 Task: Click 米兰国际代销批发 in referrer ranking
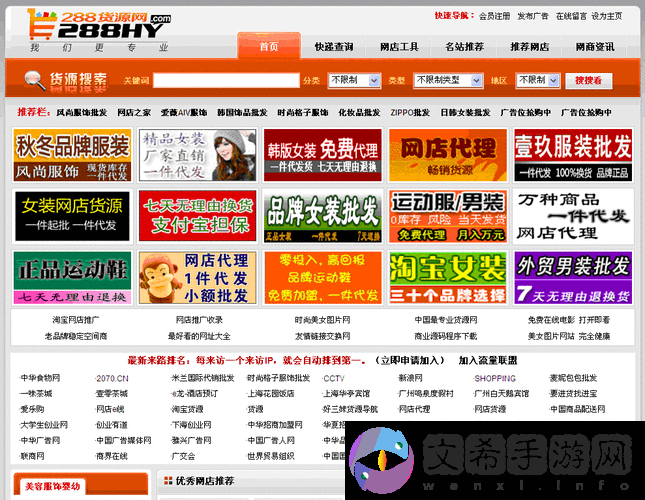(x=203, y=378)
